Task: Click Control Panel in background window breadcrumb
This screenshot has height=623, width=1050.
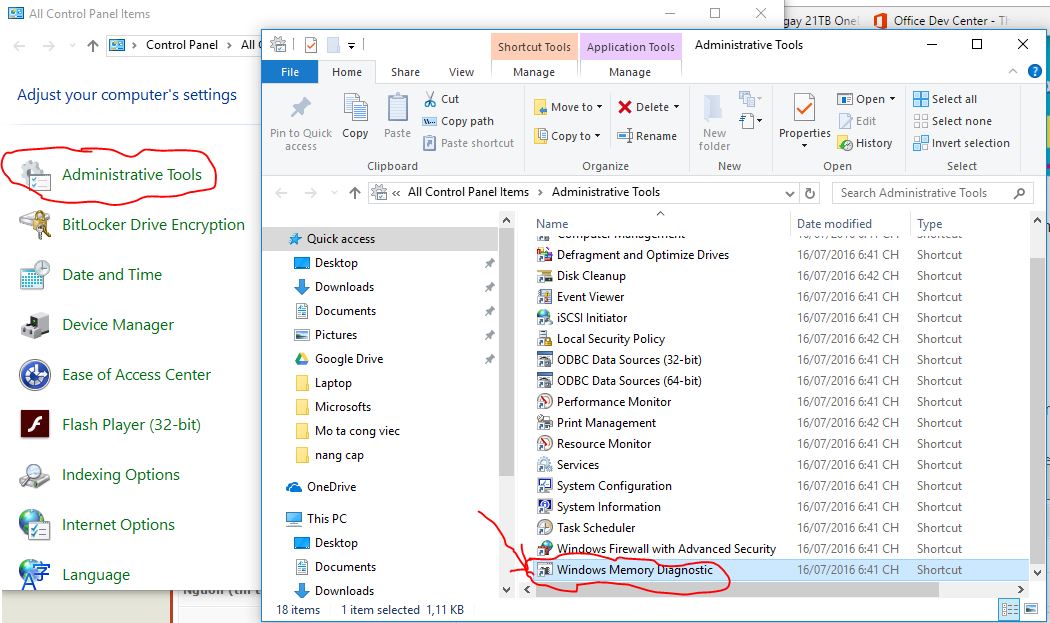Action: 181,45
